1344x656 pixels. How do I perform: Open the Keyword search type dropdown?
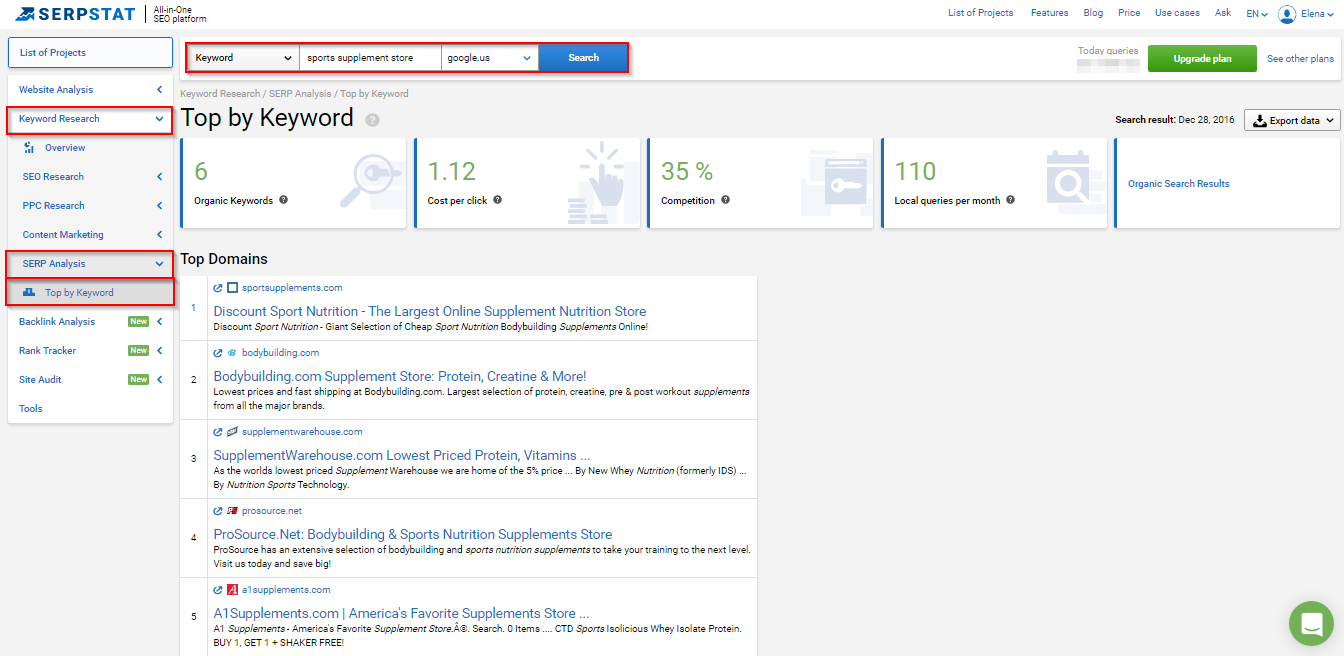(244, 58)
